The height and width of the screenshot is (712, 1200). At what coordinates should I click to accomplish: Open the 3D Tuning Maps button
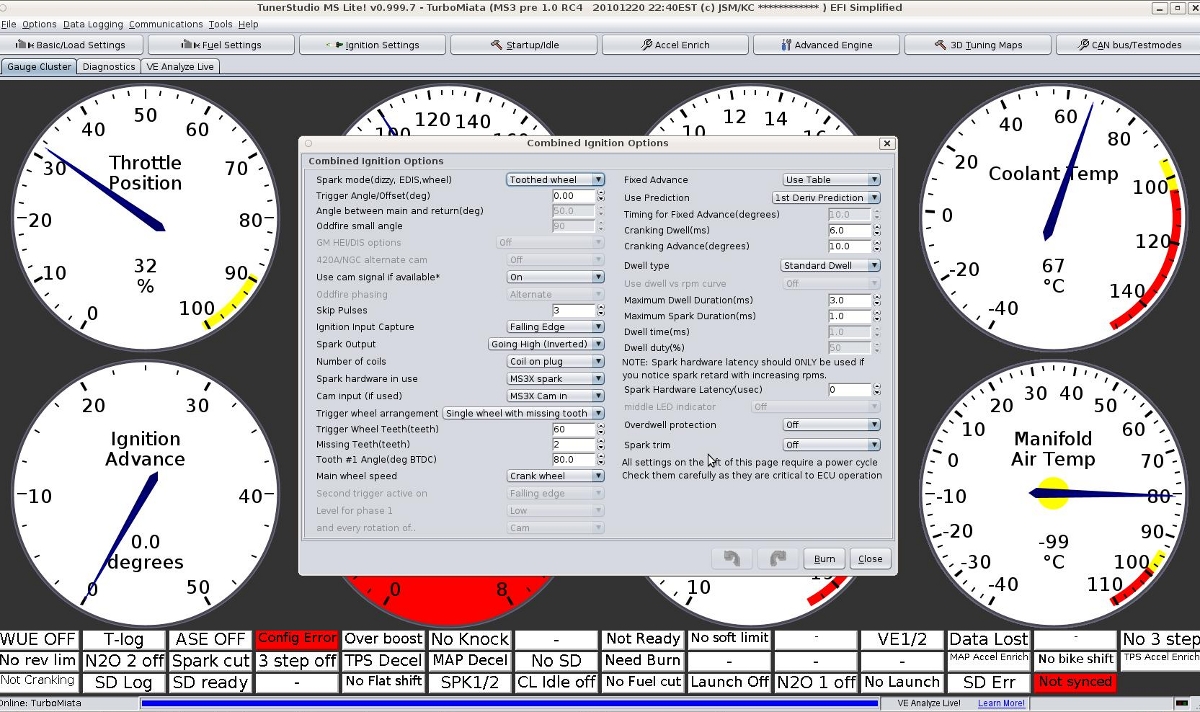point(978,45)
